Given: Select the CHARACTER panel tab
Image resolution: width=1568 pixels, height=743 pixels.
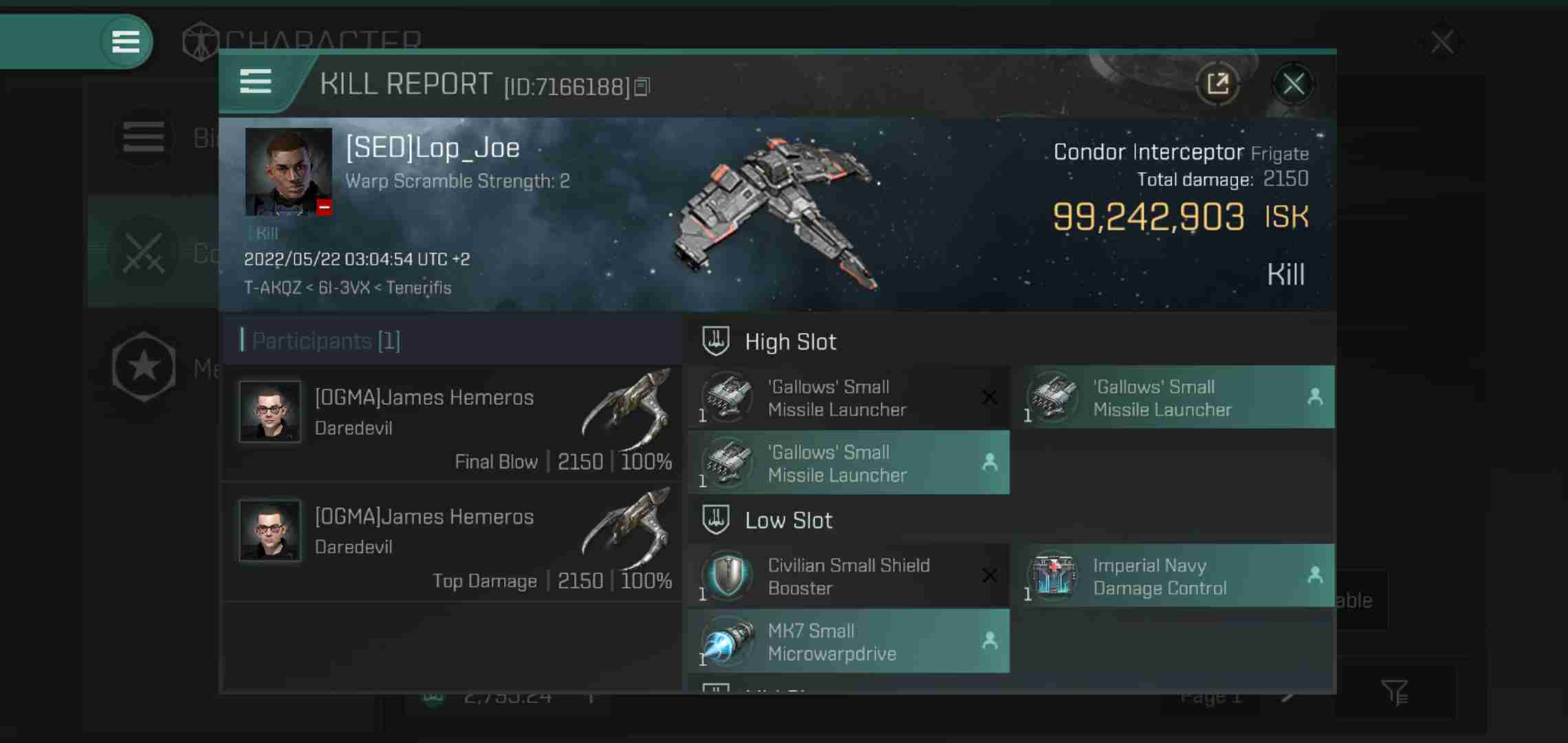Looking at the screenshot, I should (x=300, y=40).
